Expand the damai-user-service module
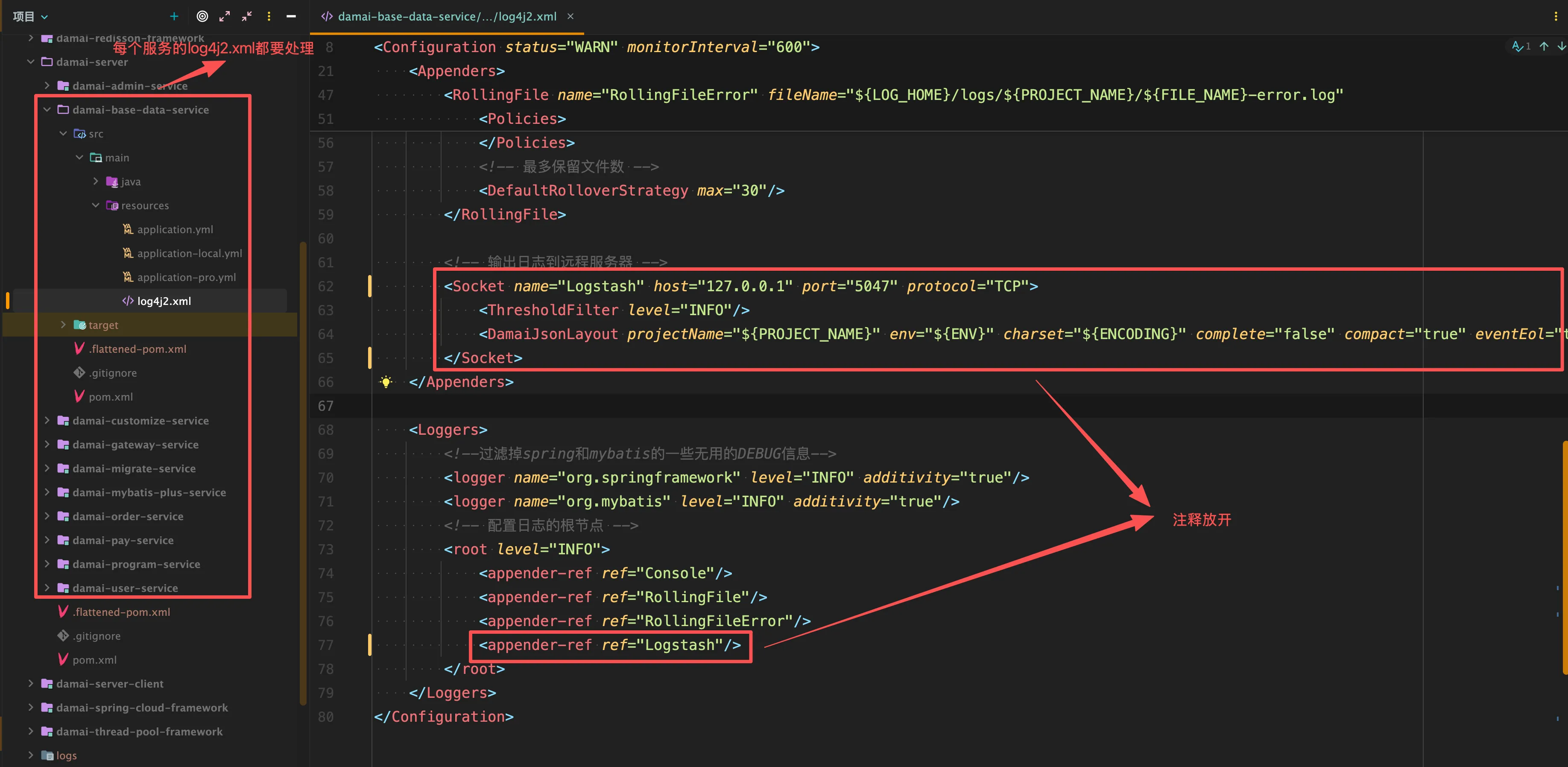This screenshot has height=767, width=1568. tap(47, 588)
